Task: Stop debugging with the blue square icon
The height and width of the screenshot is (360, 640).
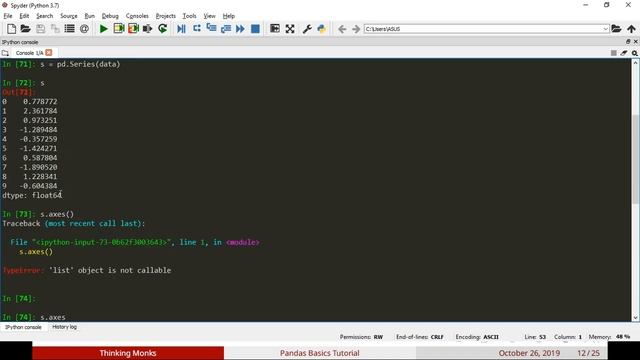Action: tap(255, 29)
